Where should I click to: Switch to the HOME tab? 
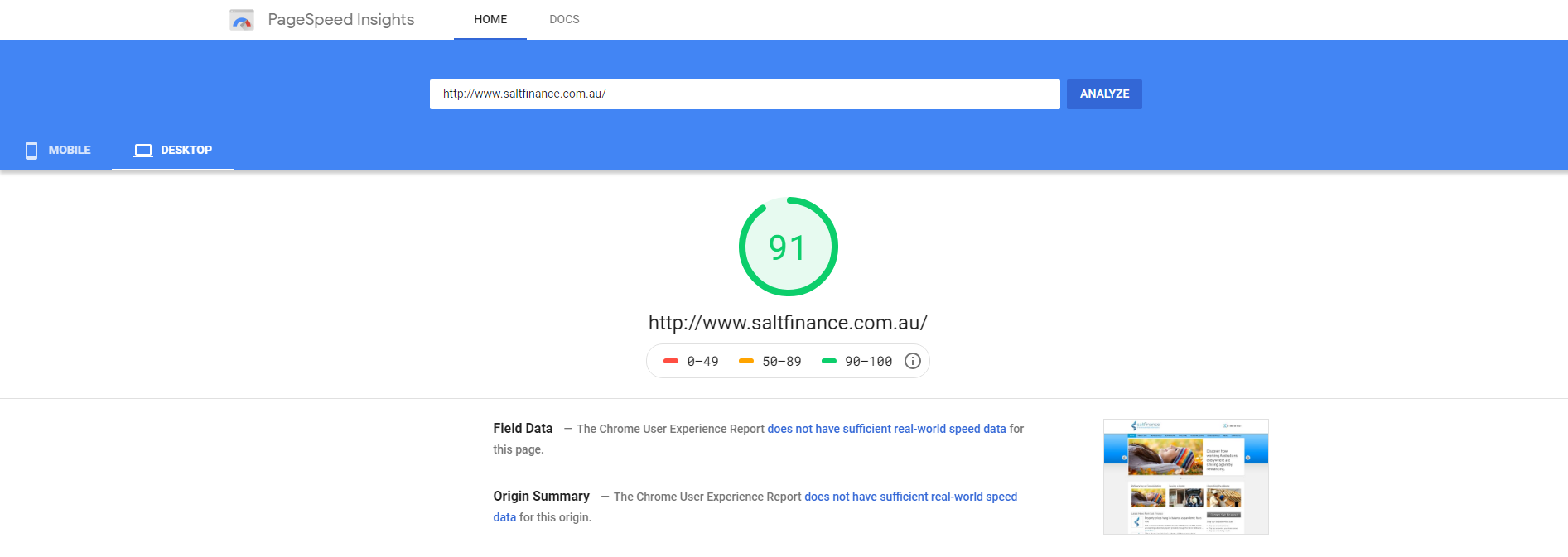pos(490,19)
